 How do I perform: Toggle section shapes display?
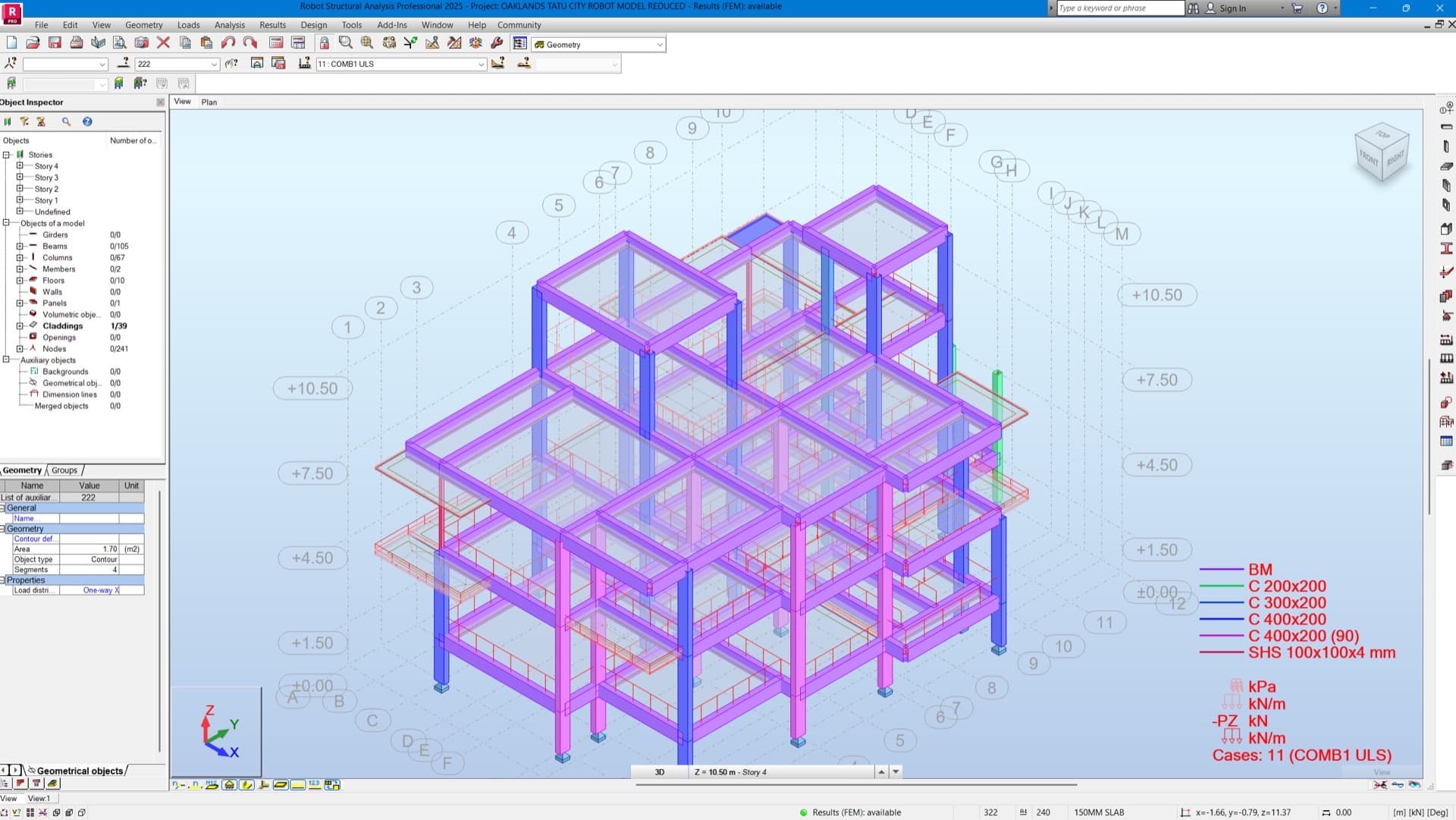(x=246, y=784)
